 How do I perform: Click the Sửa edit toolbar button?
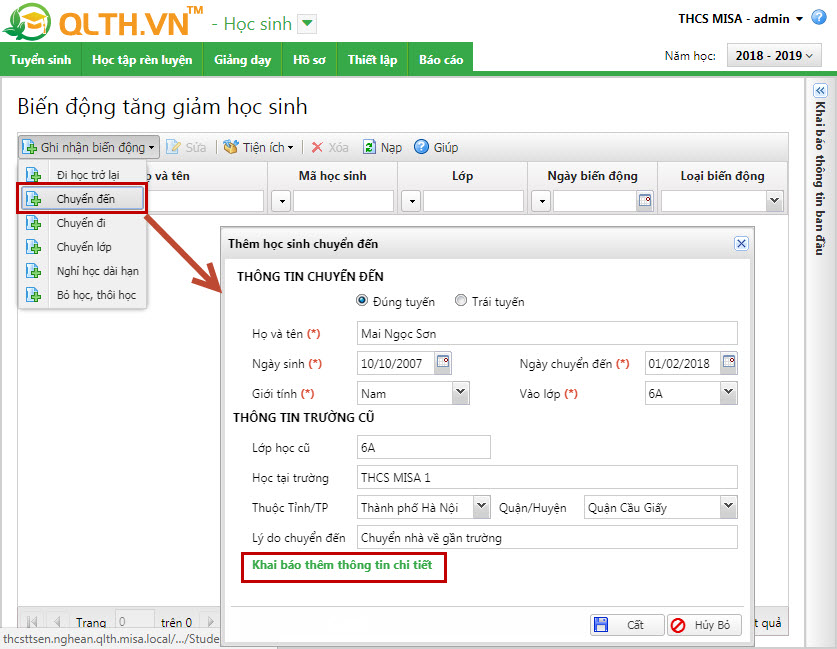pos(186,147)
